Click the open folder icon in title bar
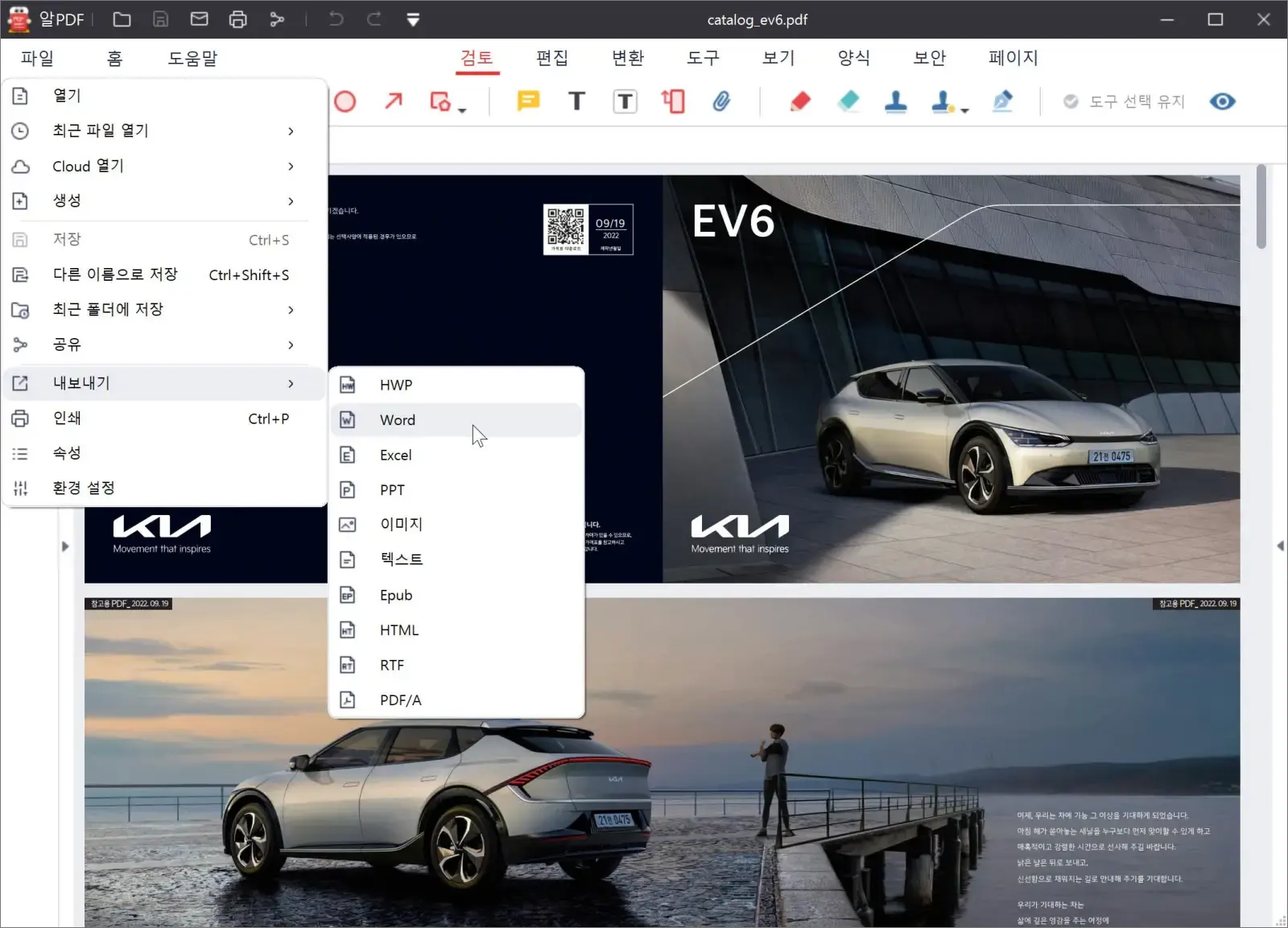Viewport: 1288px width, 928px height. (122, 19)
